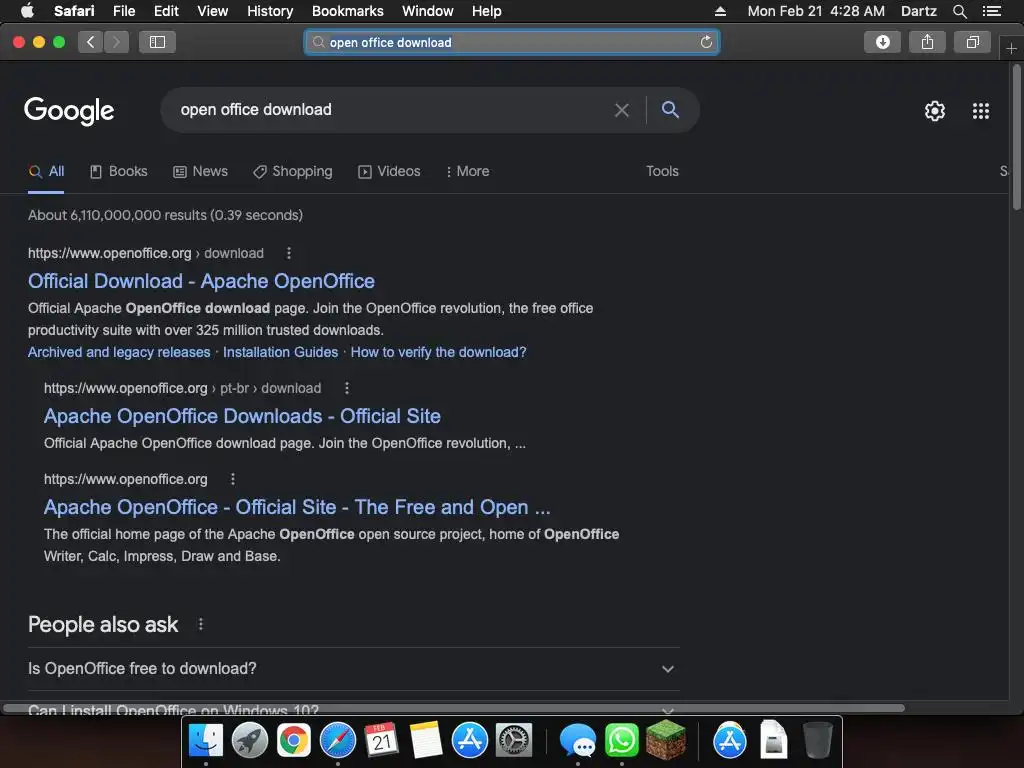Submit search with Google magnifier icon

pos(670,110)
